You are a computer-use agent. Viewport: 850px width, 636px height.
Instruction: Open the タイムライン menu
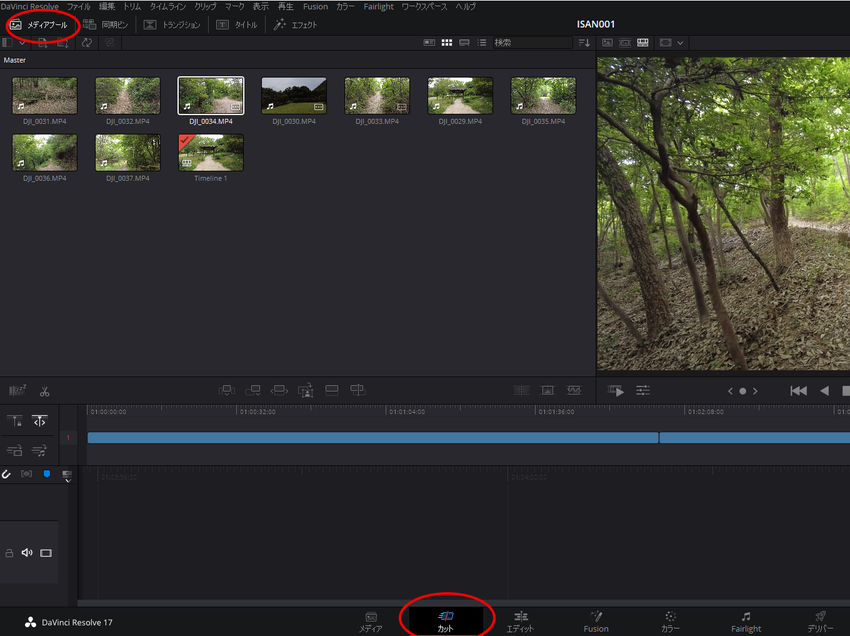pos(168,7)
